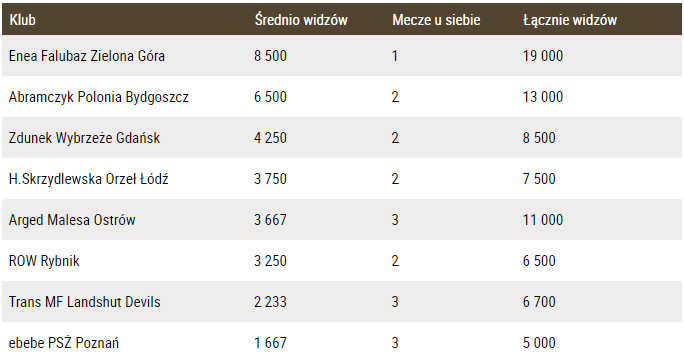Select the 4 250 average attendance cell
Viewport: 684px width, 361px height.
pos(270,138)
